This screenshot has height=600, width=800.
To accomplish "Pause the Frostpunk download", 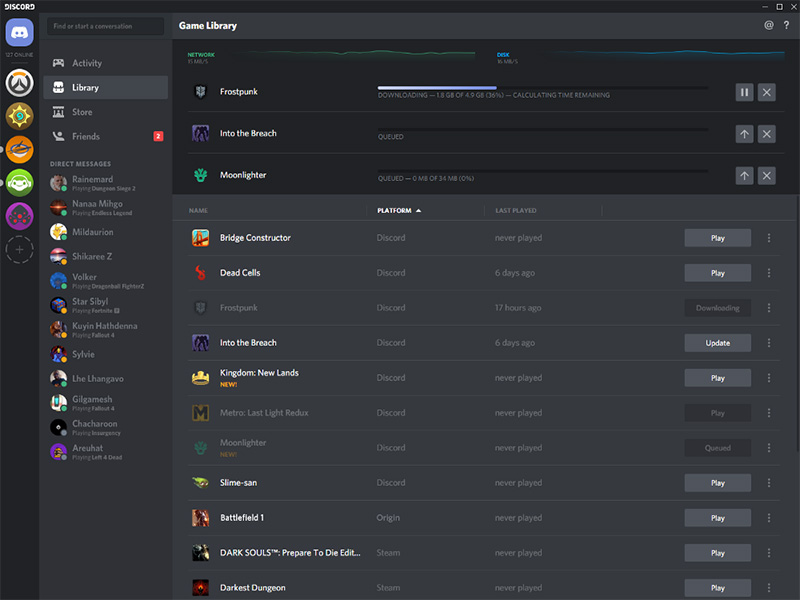I will click(x=744, y=92).
